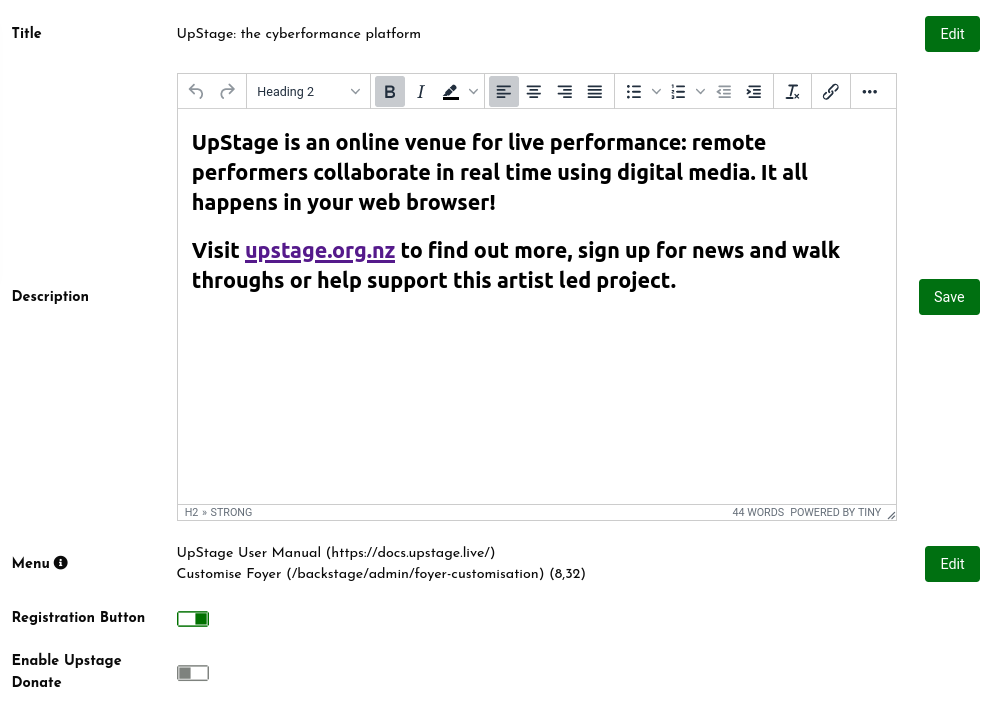Center align the description text

pyautogui.click(x=534, y=92)
